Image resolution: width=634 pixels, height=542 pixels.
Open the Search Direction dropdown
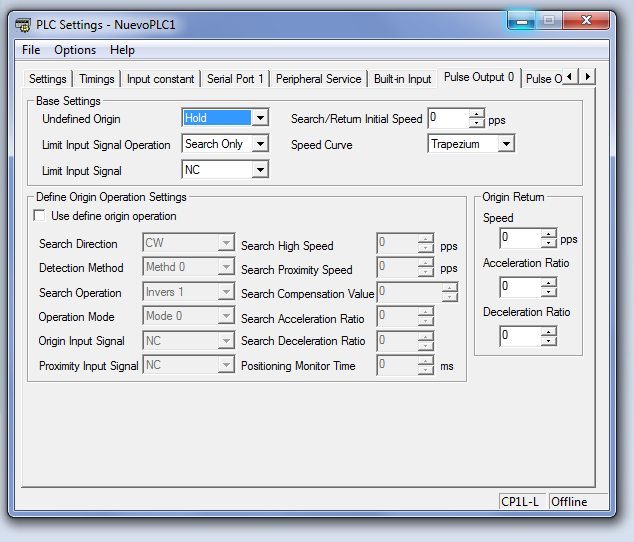click(226, 243)
